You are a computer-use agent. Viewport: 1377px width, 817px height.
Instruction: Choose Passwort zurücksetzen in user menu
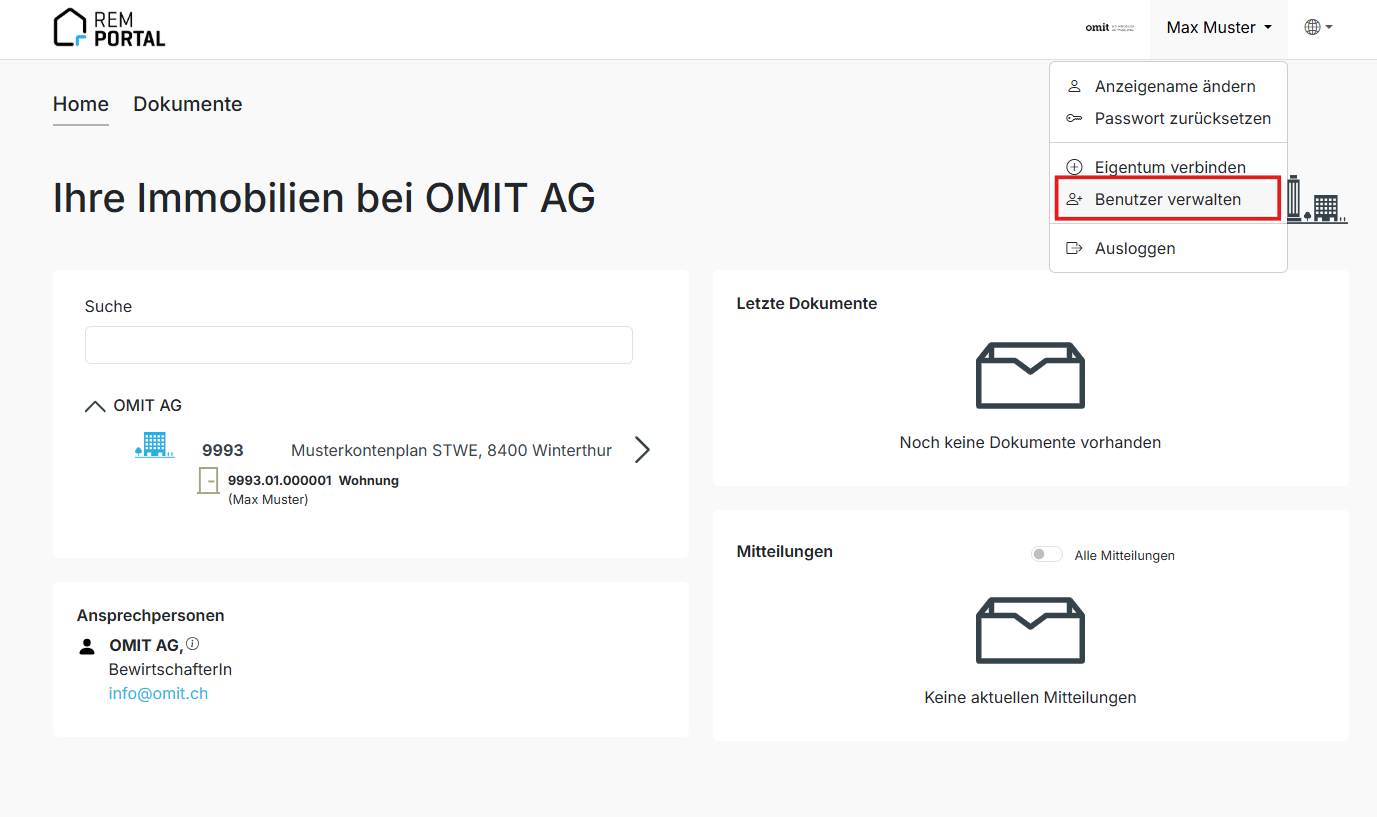pos(1182,118)
